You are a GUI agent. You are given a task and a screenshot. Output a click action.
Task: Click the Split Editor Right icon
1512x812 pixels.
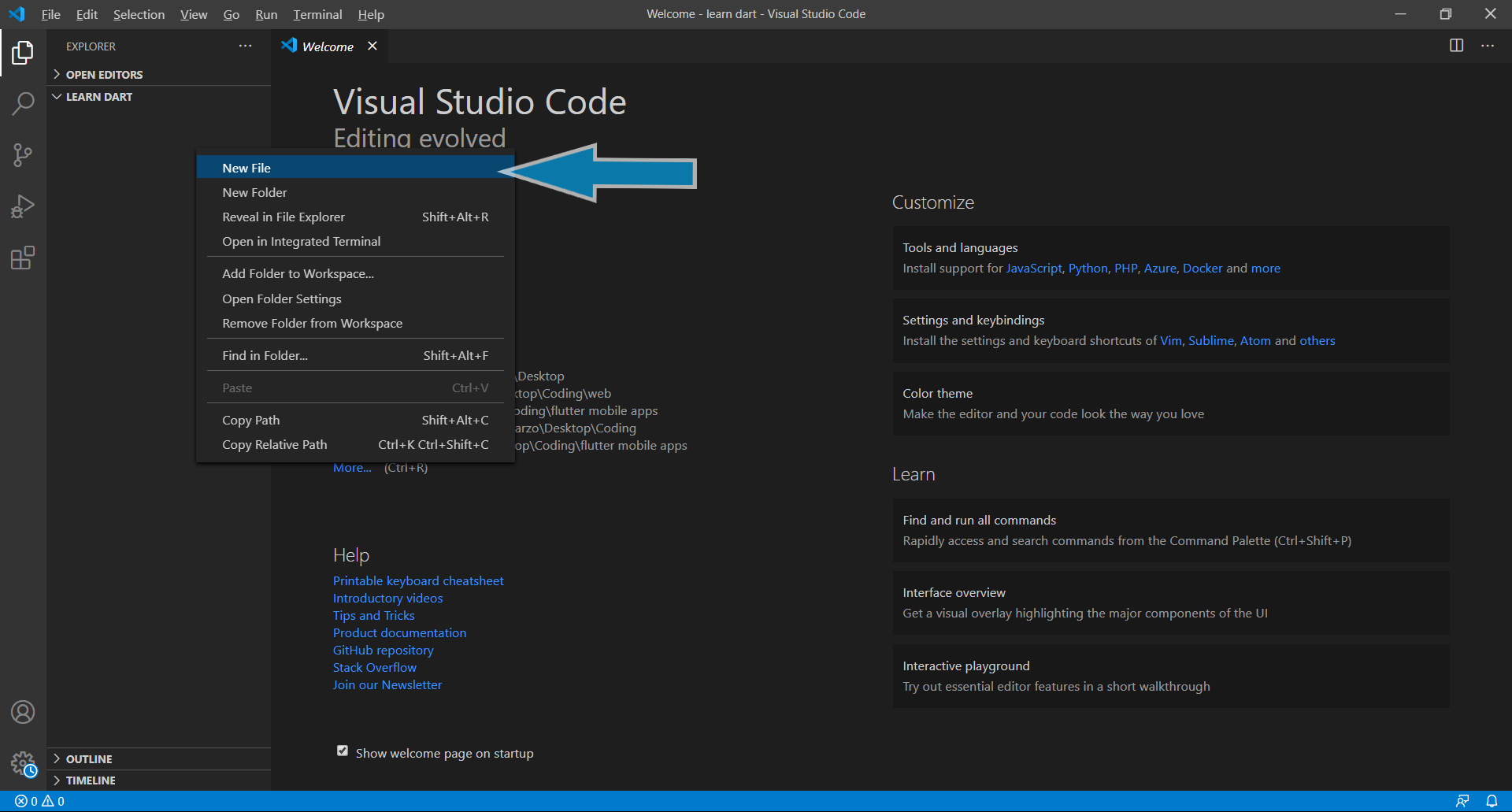pos(1457,46)
